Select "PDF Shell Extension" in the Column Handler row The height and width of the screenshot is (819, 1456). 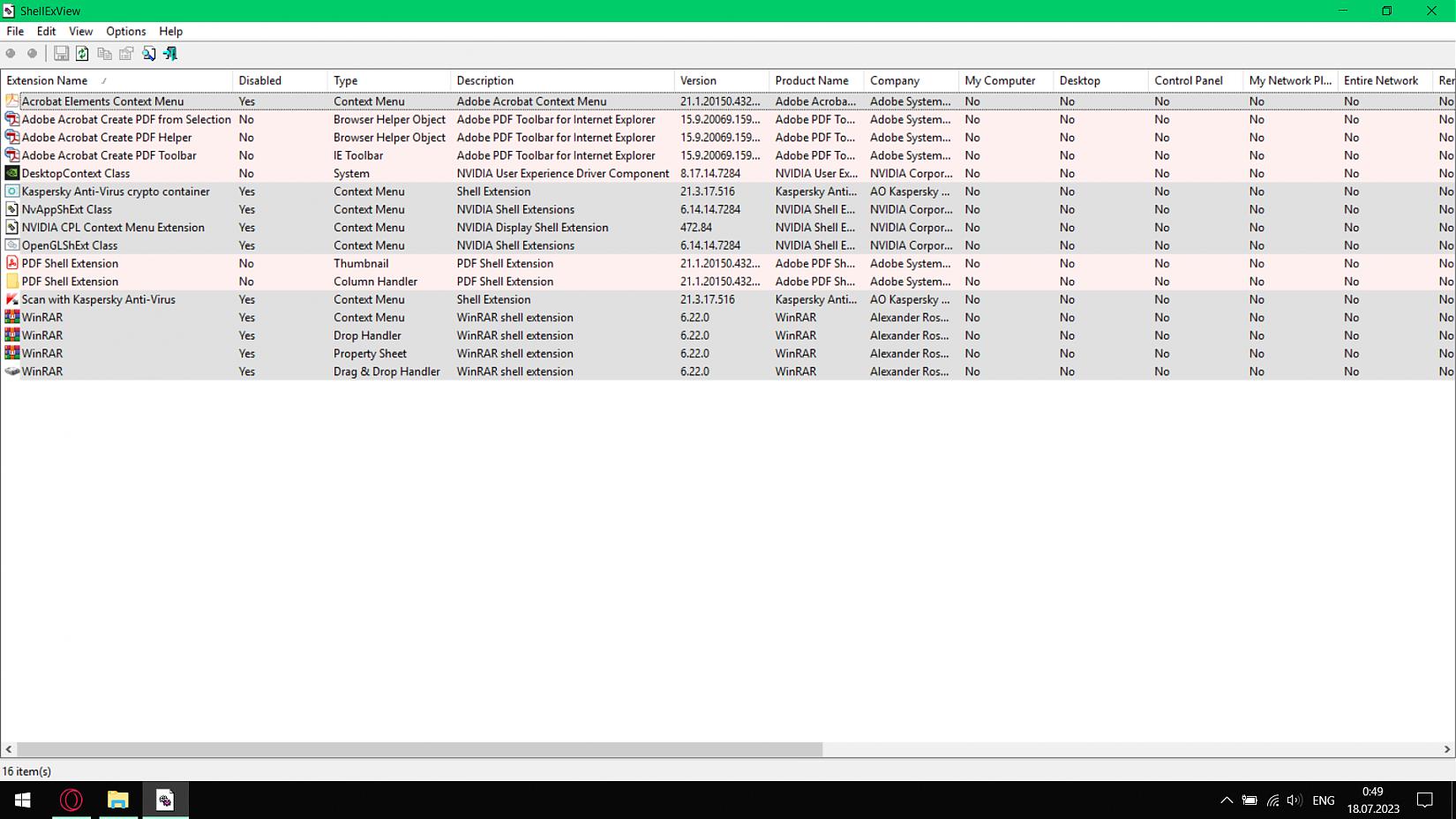click(70, 282)
